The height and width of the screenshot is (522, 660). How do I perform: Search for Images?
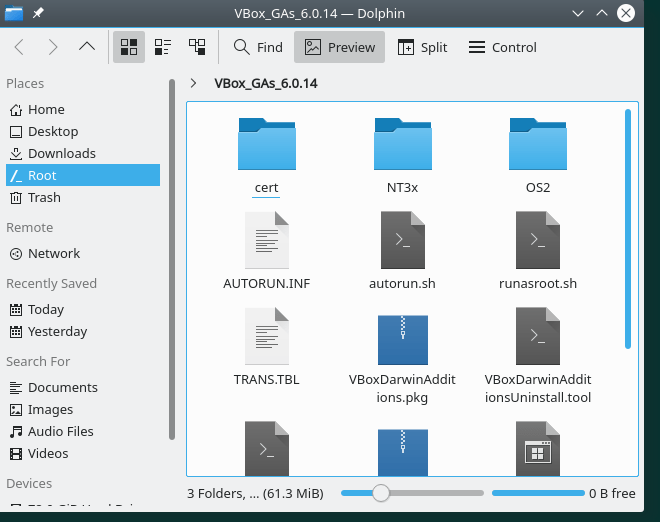coord(83,410)
